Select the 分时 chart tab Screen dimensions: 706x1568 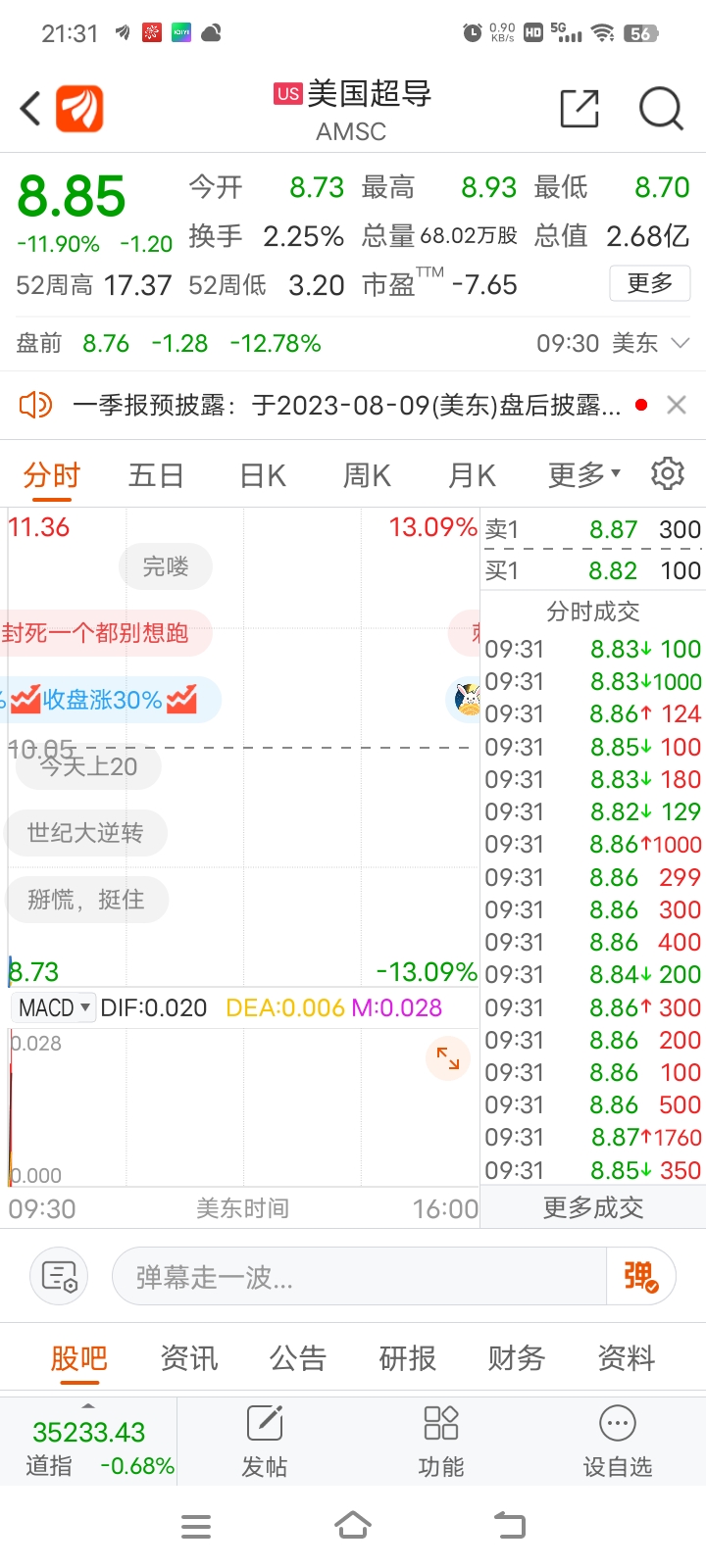point(52,475)
